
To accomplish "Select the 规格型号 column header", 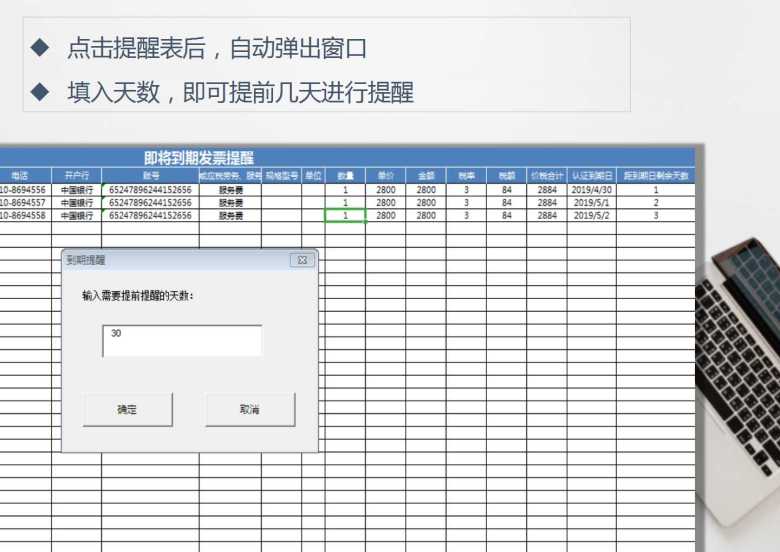I will [282, 176].
